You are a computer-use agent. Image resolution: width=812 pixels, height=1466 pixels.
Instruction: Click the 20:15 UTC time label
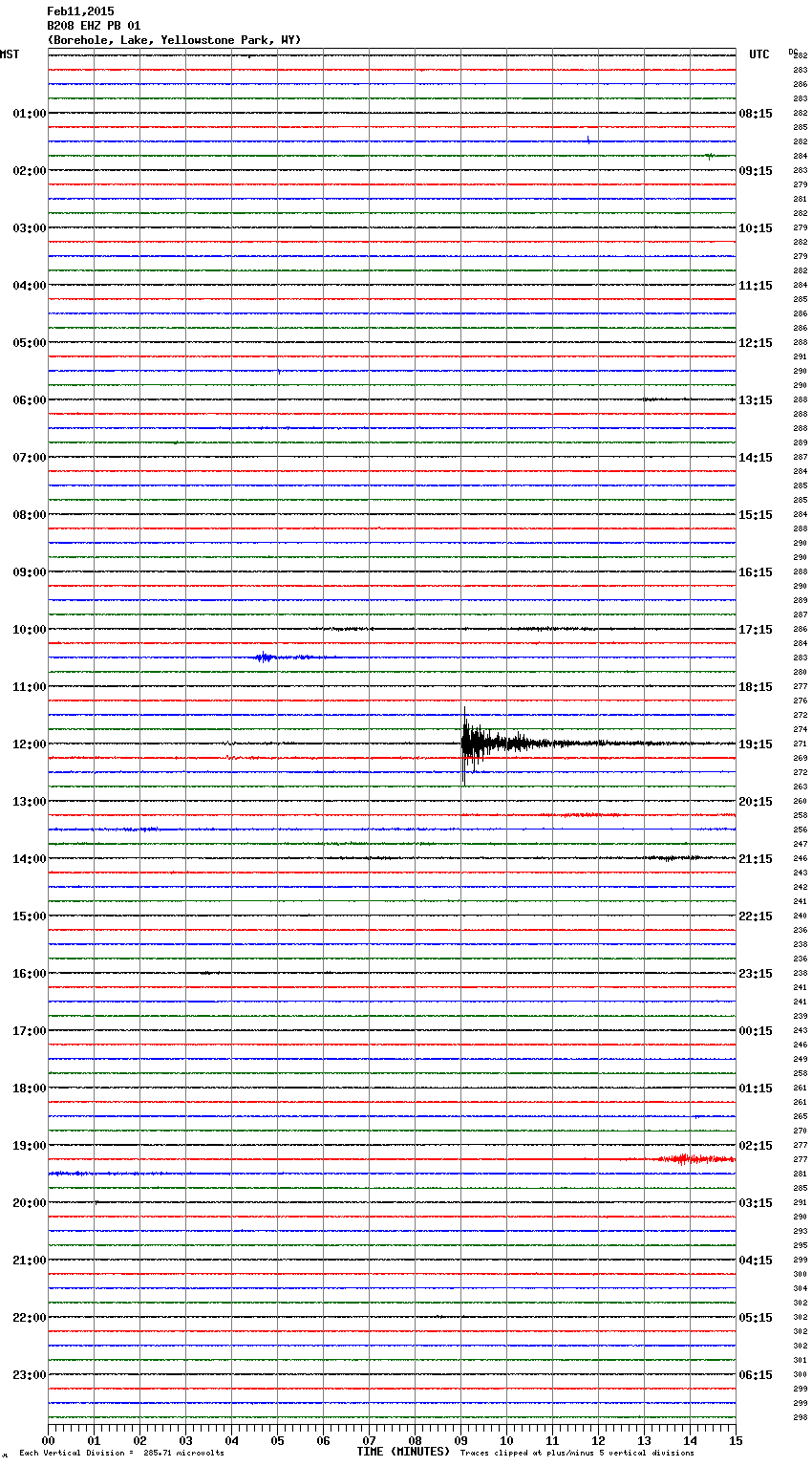tap(756, 802)
